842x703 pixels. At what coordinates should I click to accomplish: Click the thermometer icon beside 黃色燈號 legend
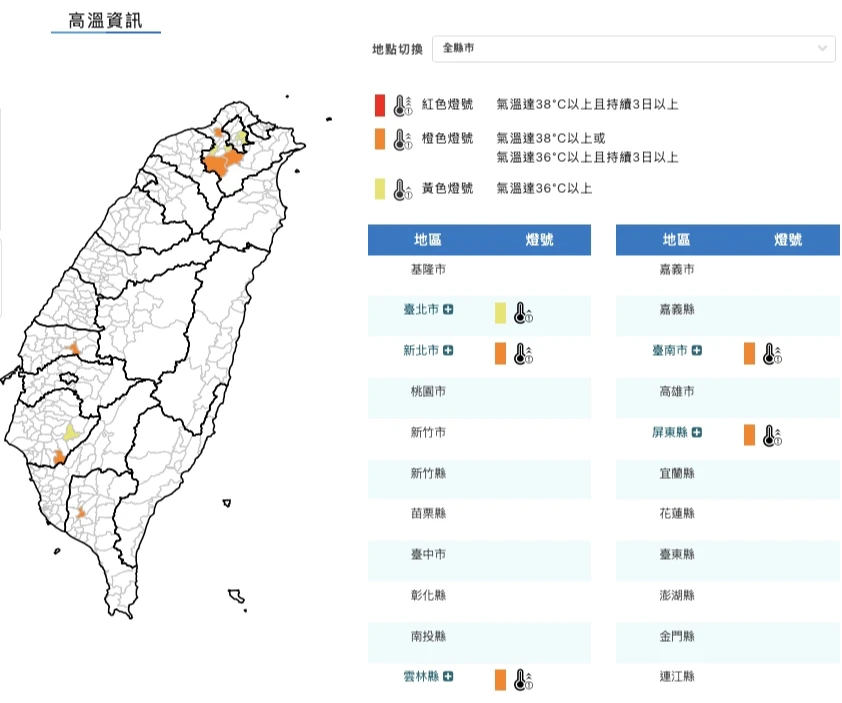tap(402, 188)
